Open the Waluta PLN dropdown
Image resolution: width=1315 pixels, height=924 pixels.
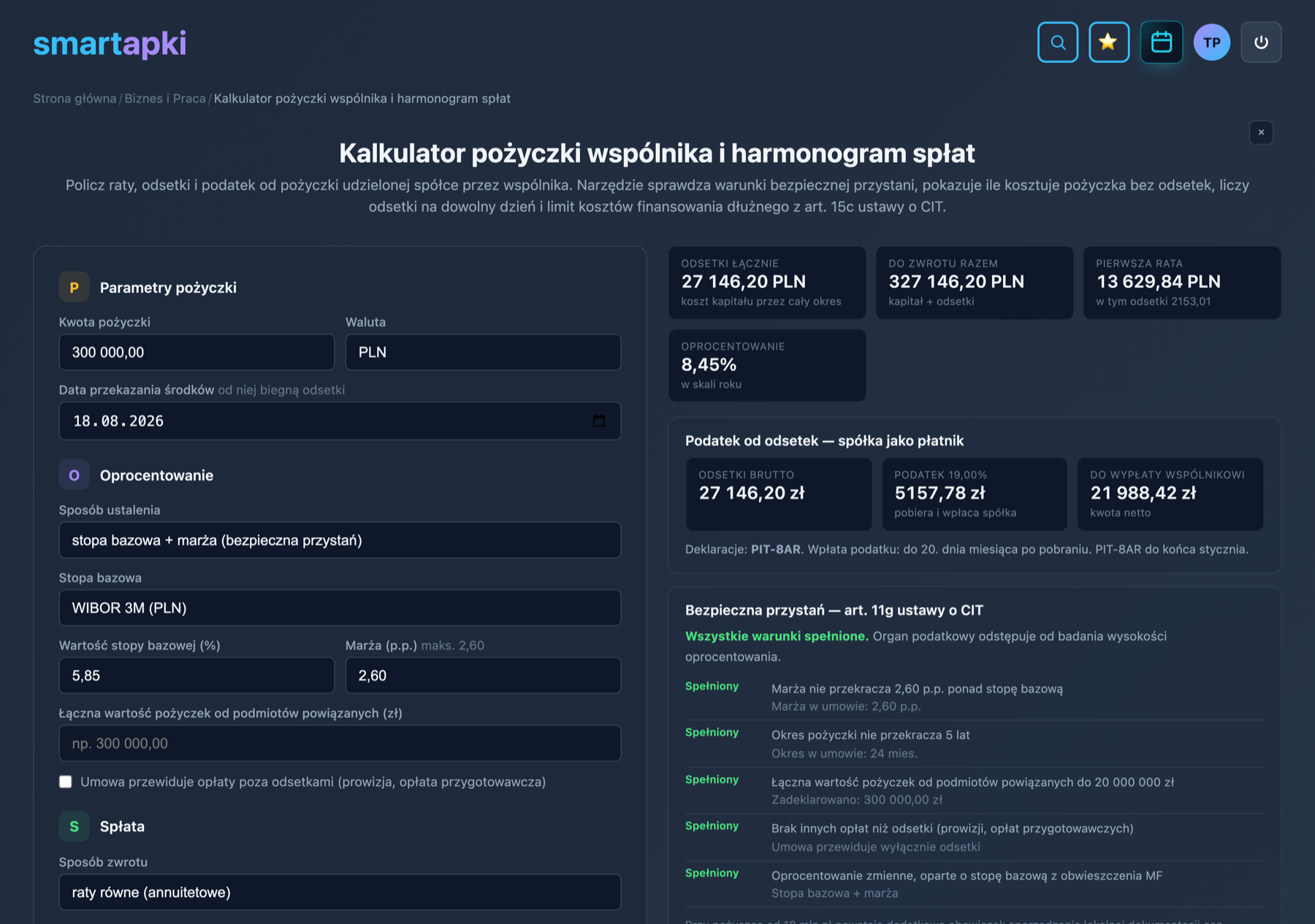[x=483, y=352]
